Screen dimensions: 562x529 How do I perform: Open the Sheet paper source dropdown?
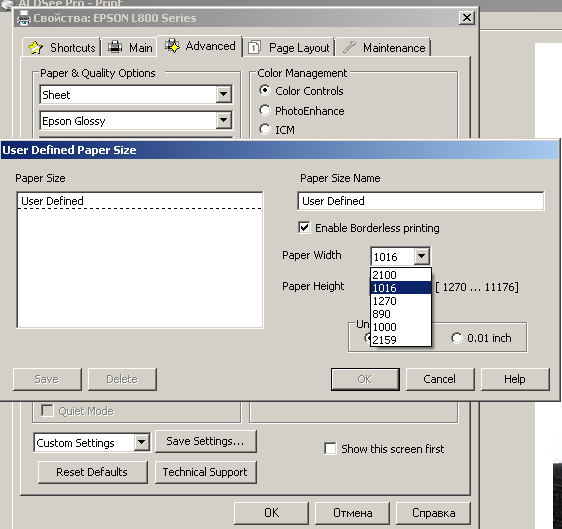pyautogui.click(x=224, y=94)
